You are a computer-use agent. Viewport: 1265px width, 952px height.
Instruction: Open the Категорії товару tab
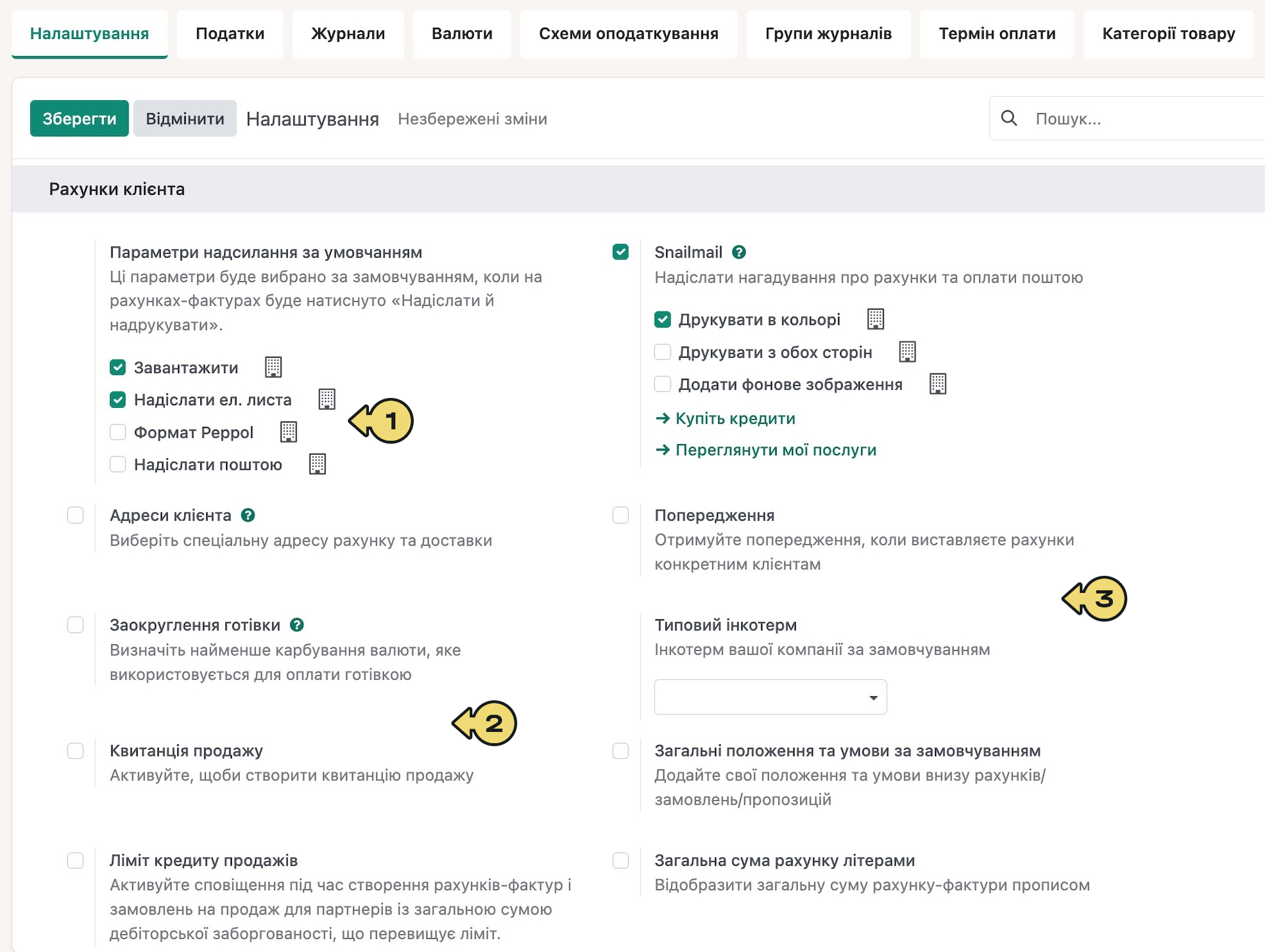(1168, 34)
